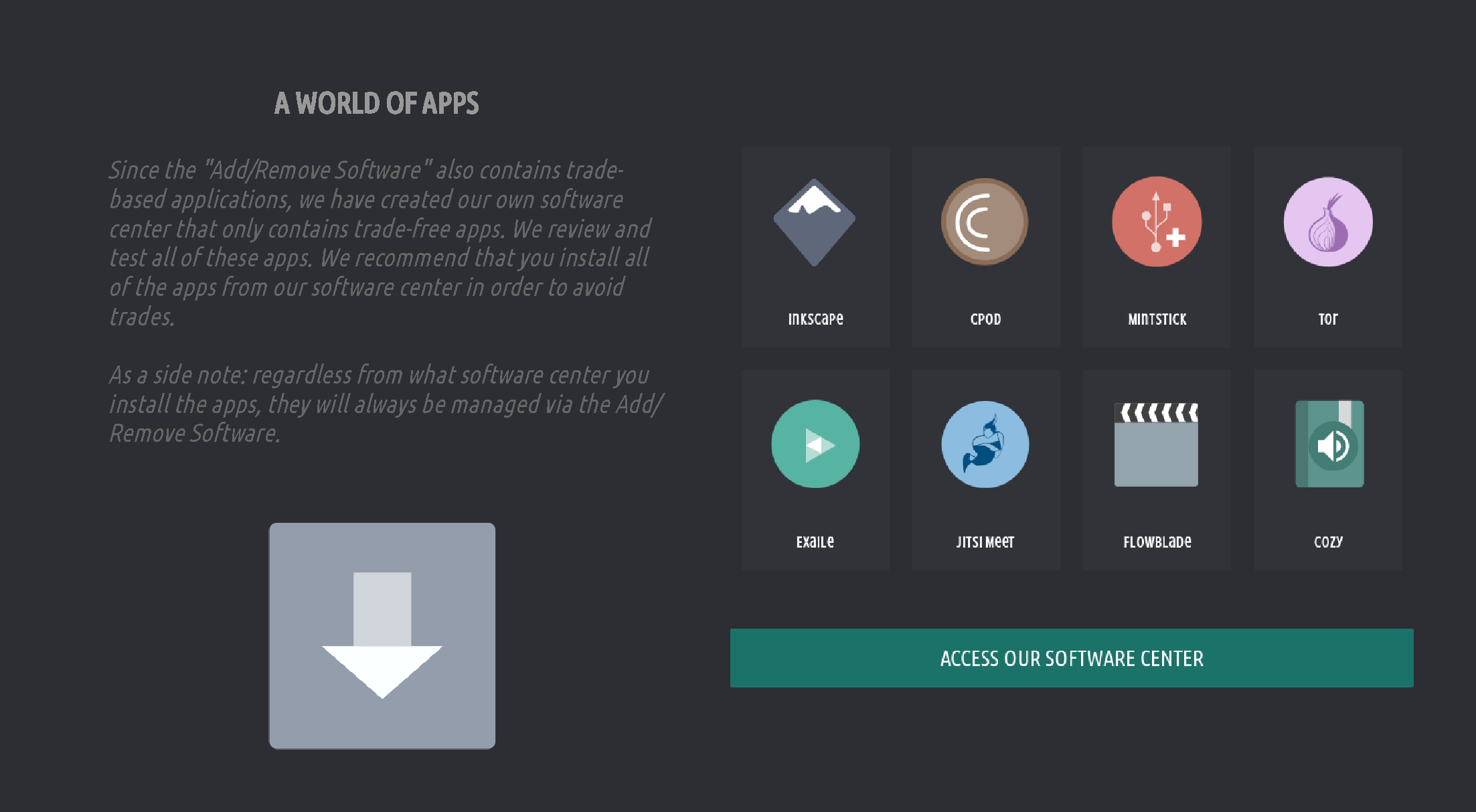This screenshot has height=812, width=1476.
Task: Select the CPod text label
Action: [x=985, y=319]
